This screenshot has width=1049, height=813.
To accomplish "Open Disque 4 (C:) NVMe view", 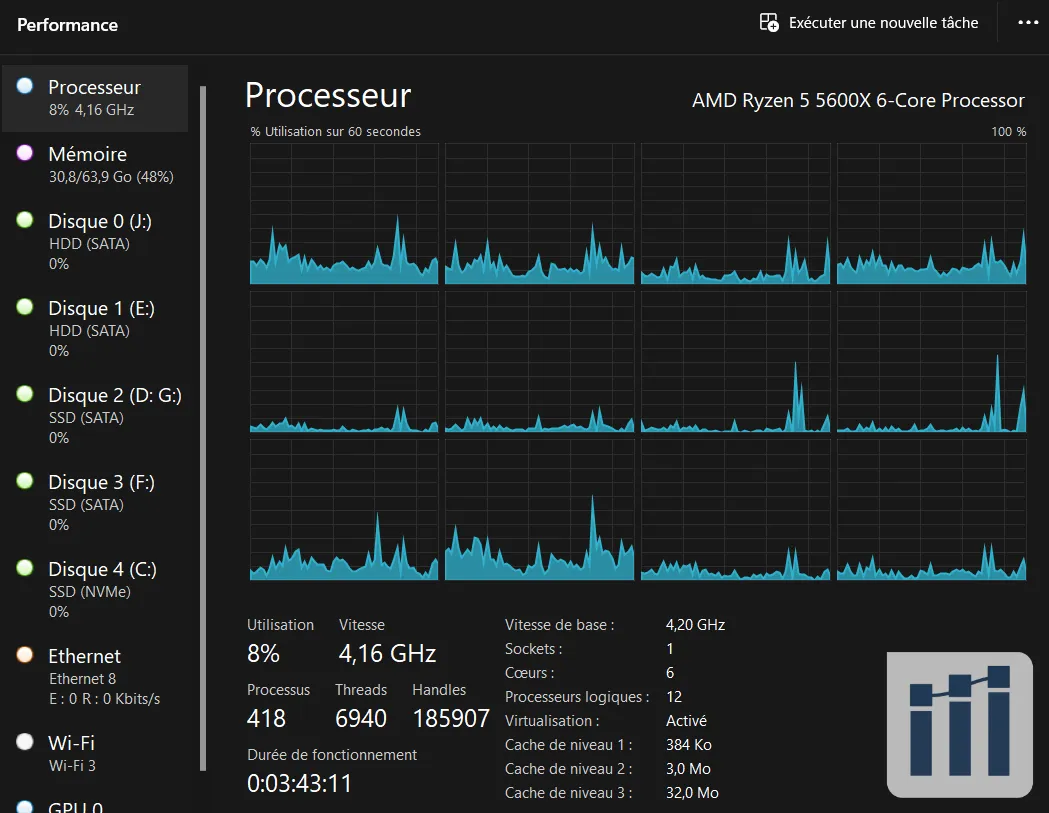I will [x=101, y=569].
